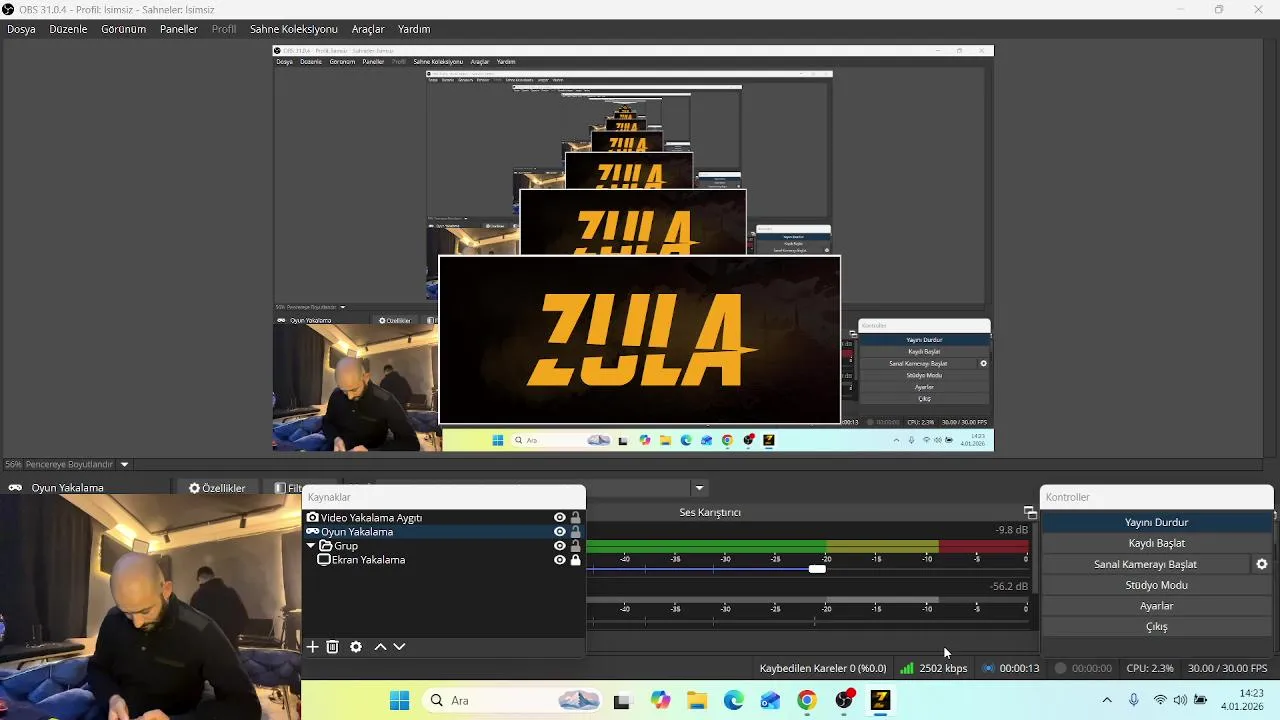The height and width of the screenshot is (720, 1280).
Task: Move the selected source down
Action: [x=399, y=647]
